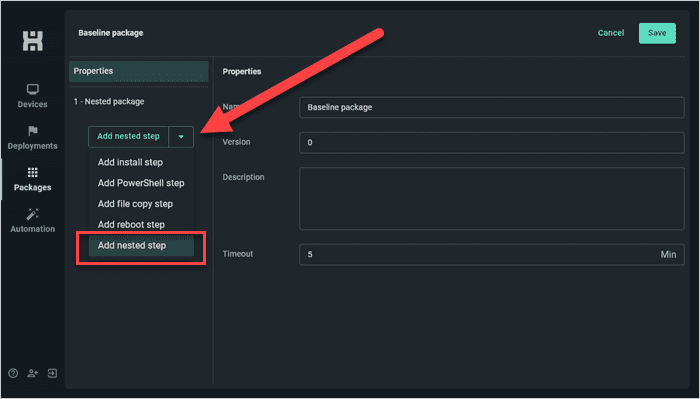Click the Cancel link
Image resolution: width=700 pixels, height=399 pixels.
[x=611, y=33]
